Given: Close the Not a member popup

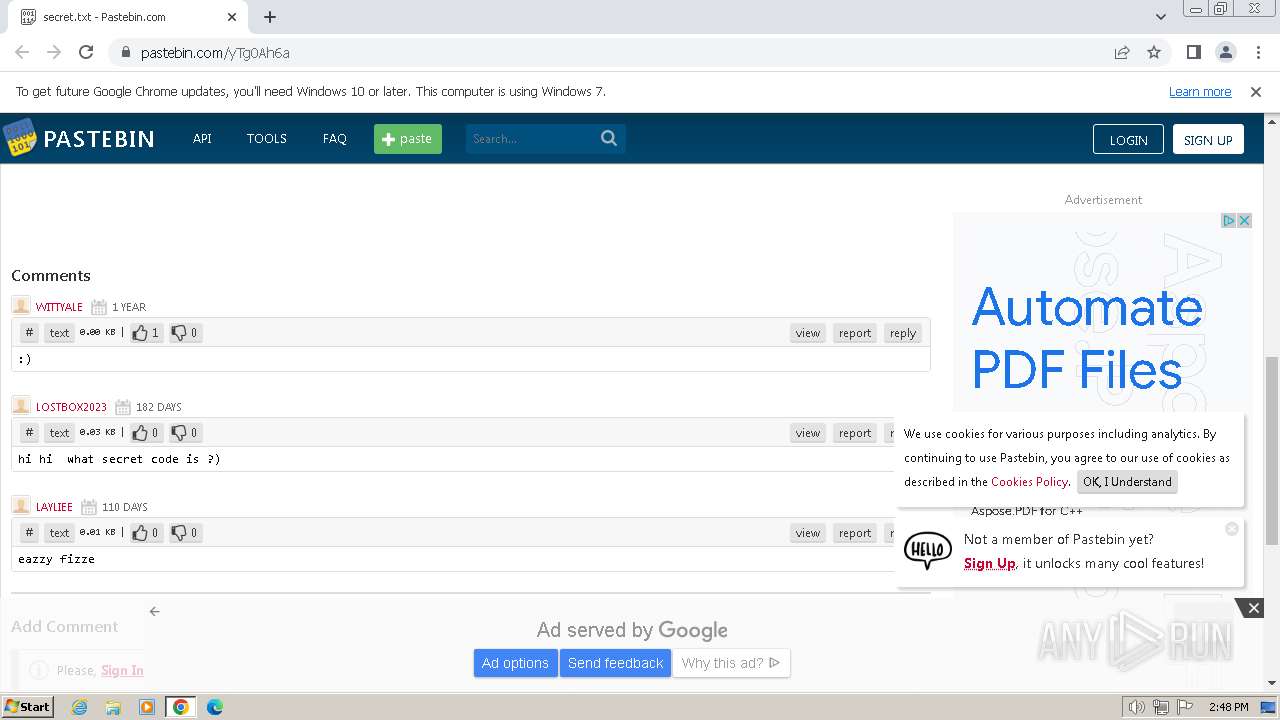Looking at the screenshot, I should [1232, 528].
